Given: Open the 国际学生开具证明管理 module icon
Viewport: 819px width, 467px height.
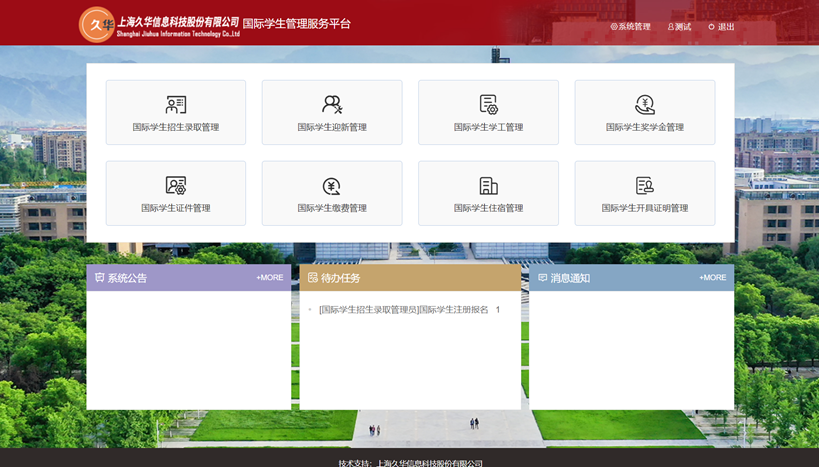Looking at the screenshot, I should 645,186.
